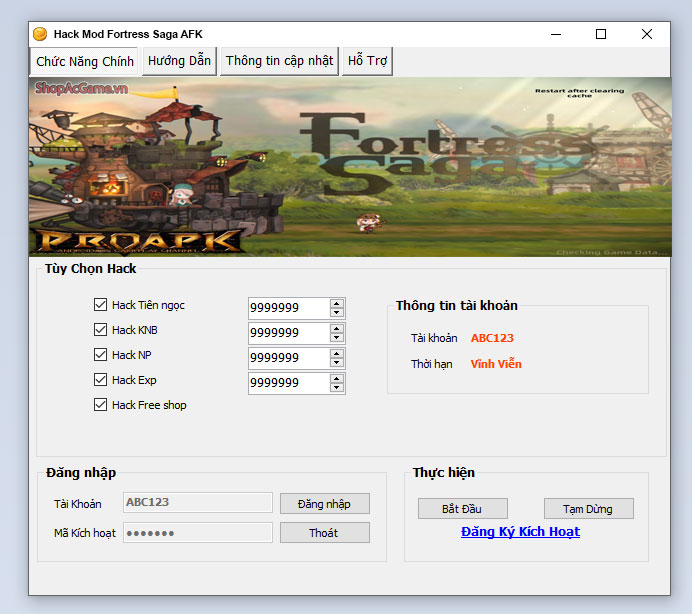Viewport: 693px width, 616px height.
Task: Decrease Hack Exp value with down arrow
Action: (x=337, y=388)
